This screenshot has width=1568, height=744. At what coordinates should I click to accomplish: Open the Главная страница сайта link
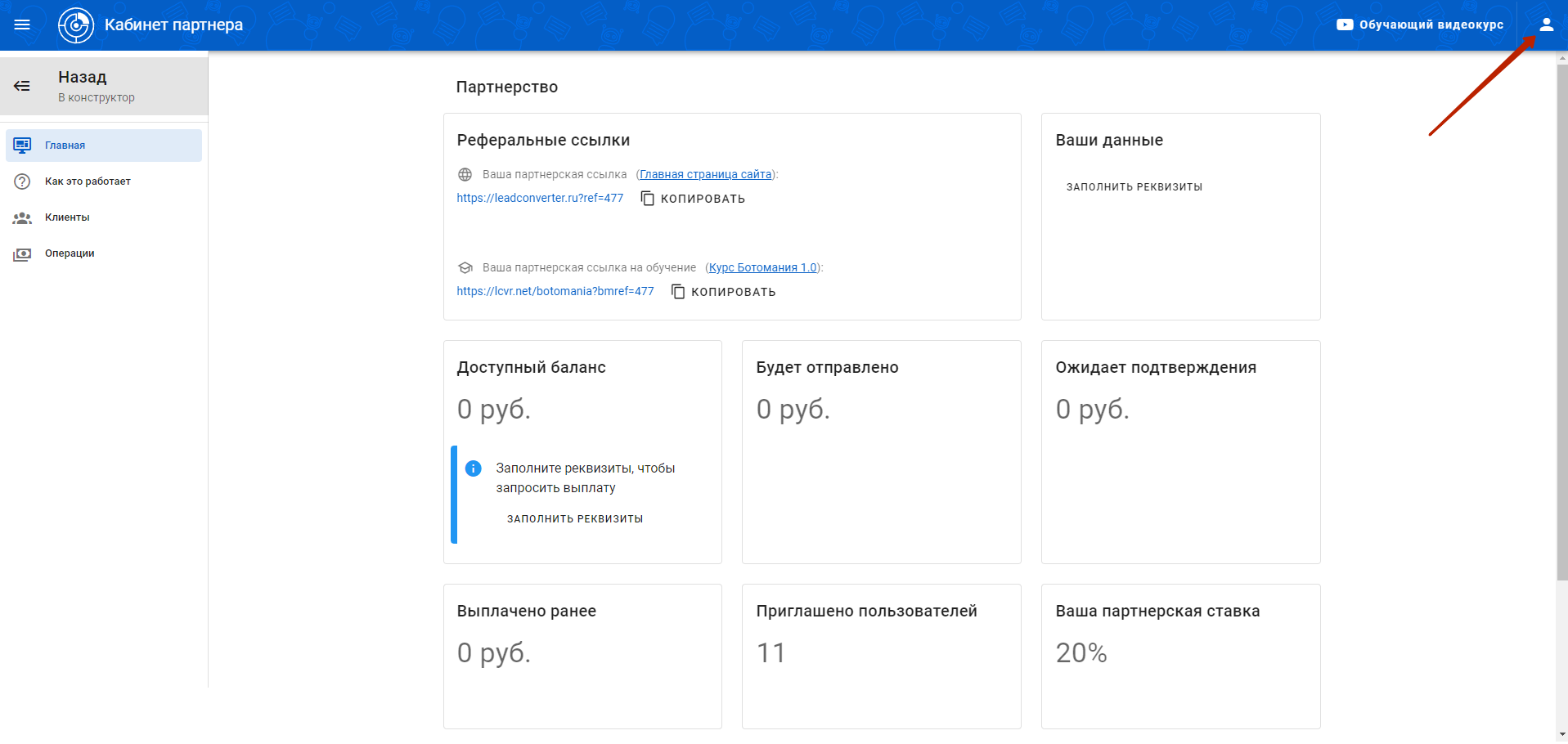coord(705,174)
